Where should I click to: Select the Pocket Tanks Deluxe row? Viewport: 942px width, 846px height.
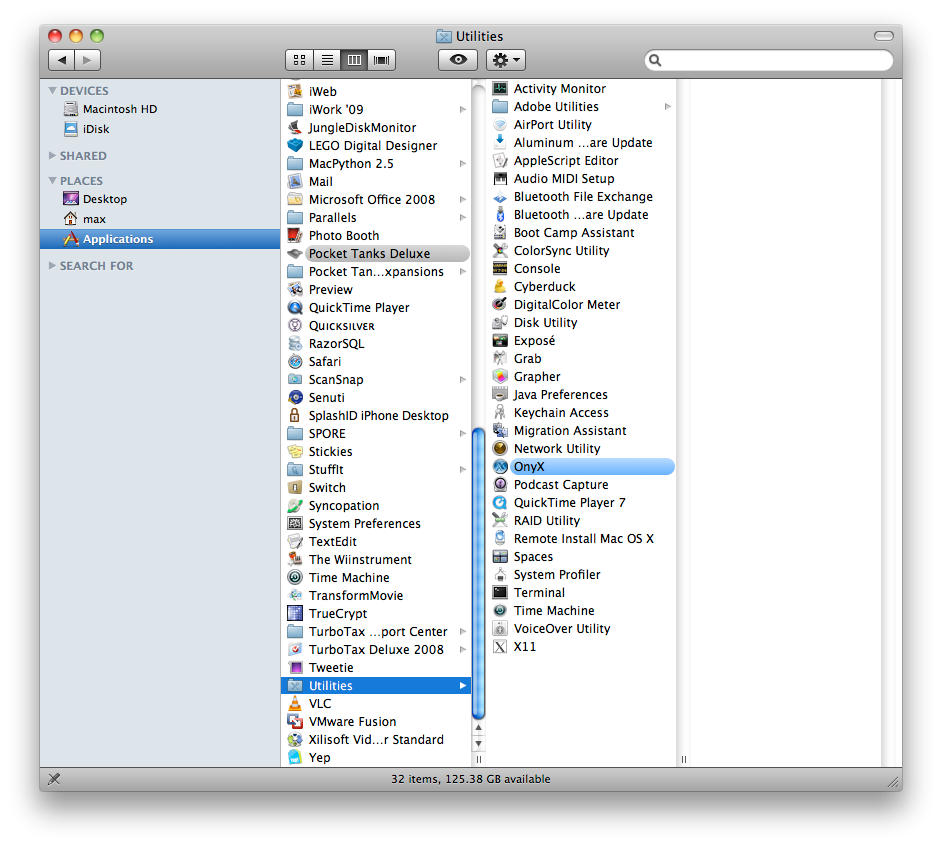click(x=376, y=254)
